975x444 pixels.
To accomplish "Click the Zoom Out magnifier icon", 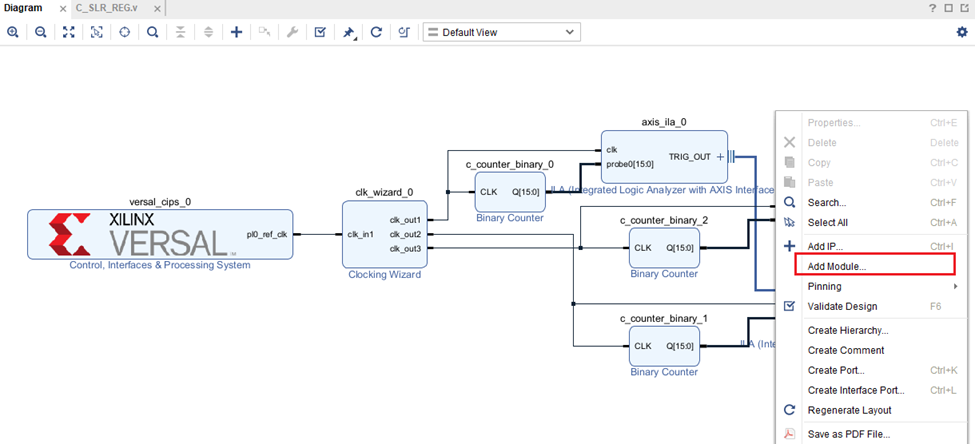I will click(x=41, y=32).
